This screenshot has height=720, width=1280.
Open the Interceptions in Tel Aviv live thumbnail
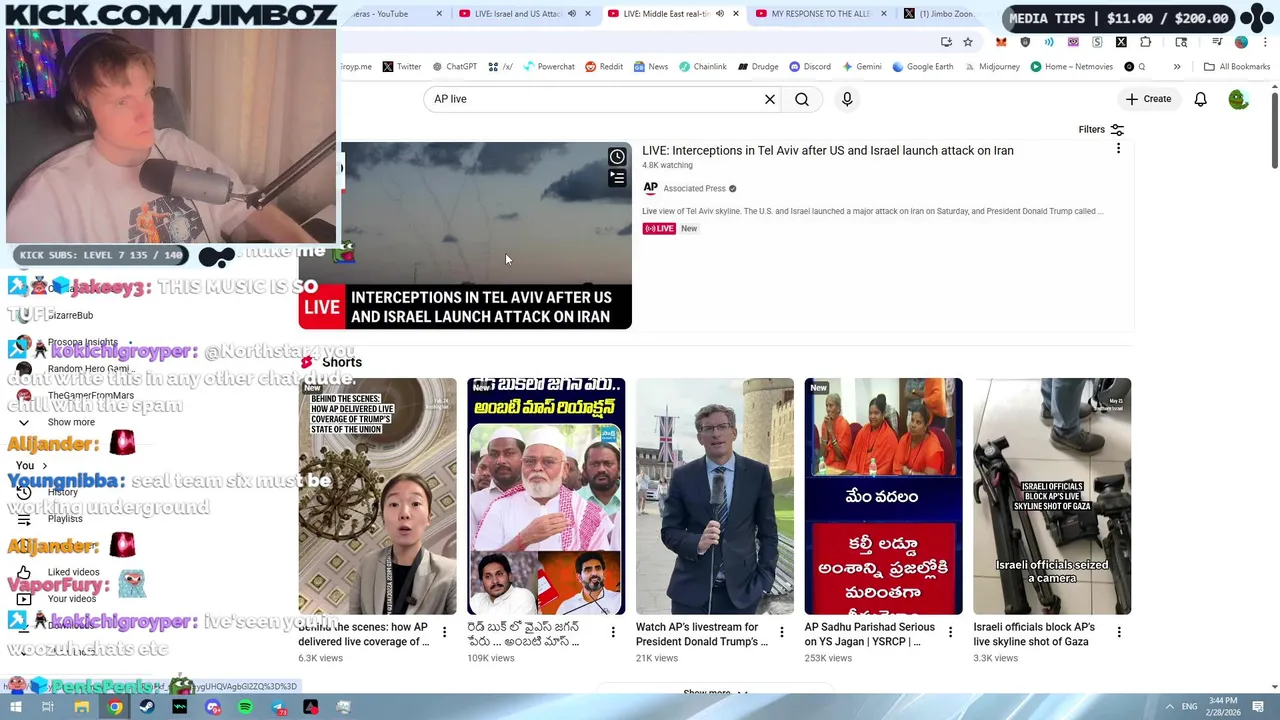click(x=465, y=235)
